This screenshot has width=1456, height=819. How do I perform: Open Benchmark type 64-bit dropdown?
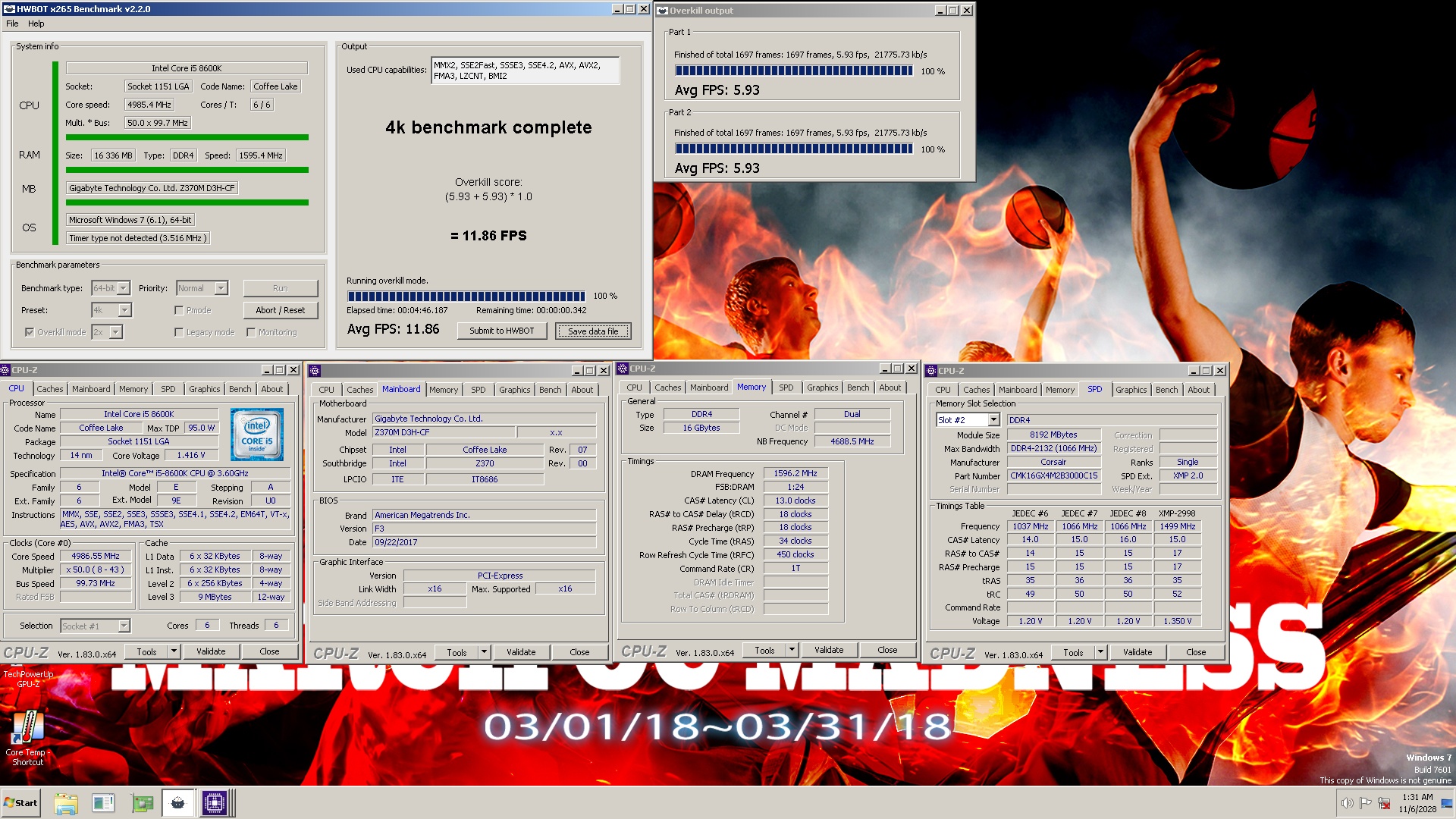124,288
